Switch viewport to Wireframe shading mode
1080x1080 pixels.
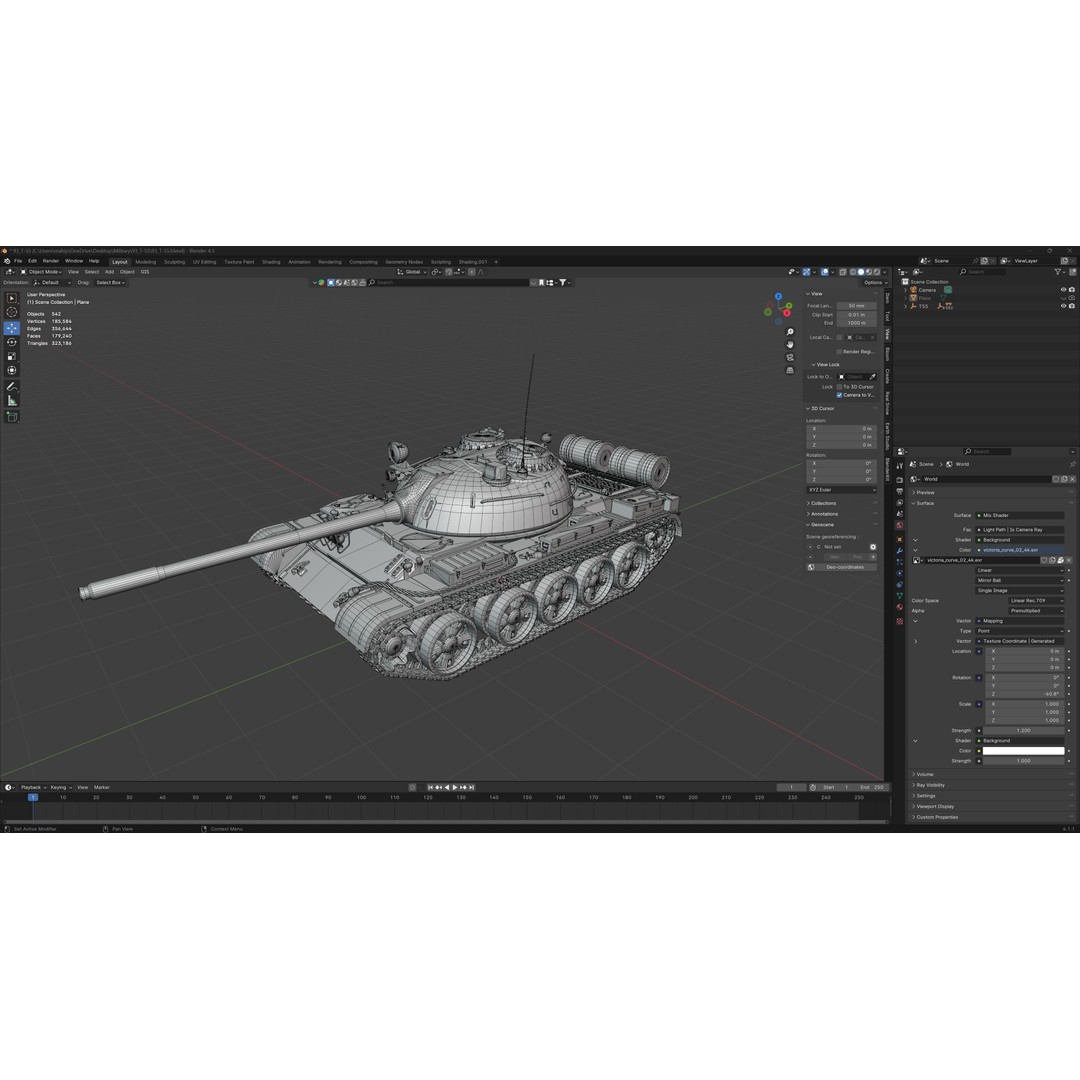pyautogui.click(x=853, y=272)
